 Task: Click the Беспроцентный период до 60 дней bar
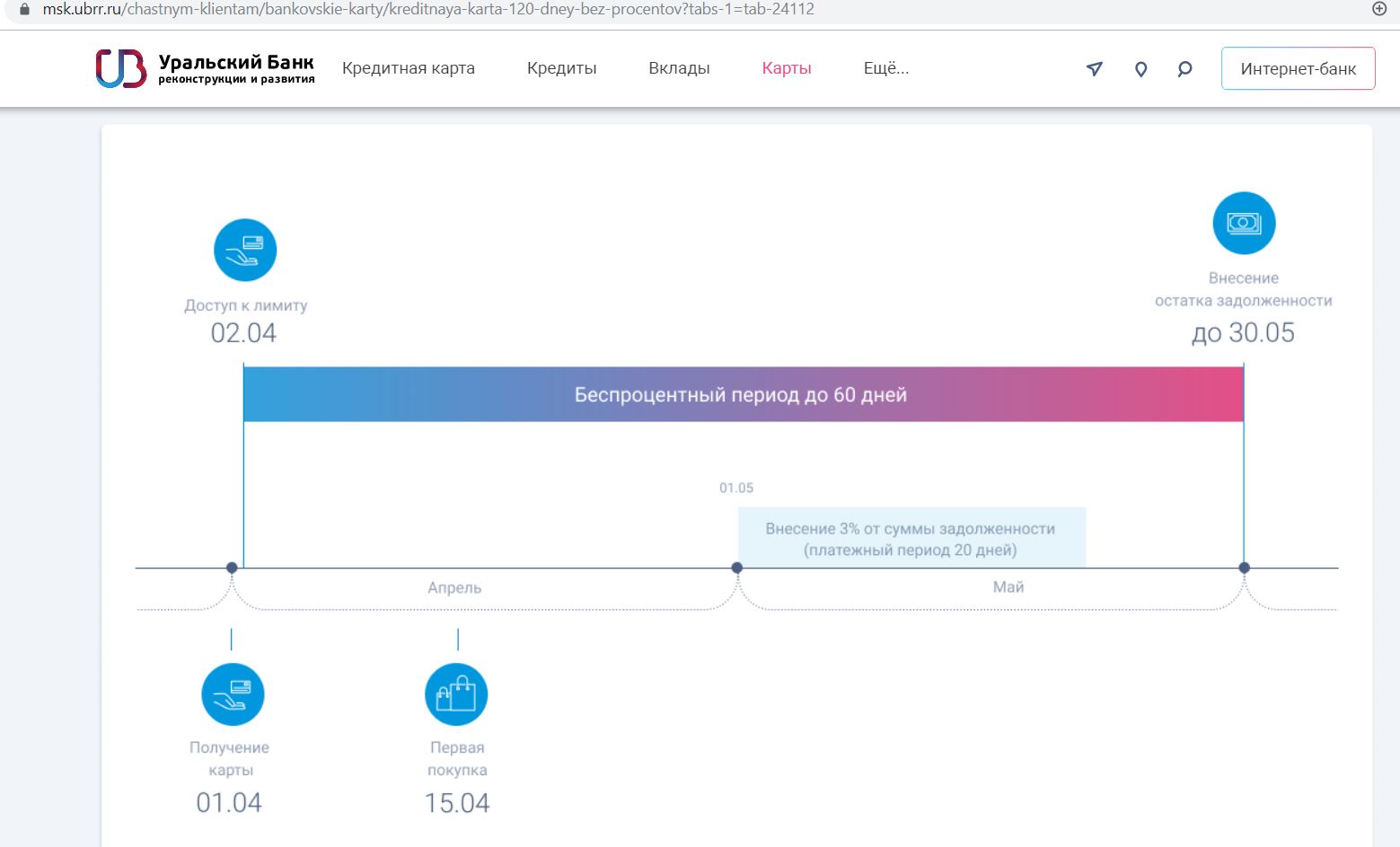(x=744, y=394)
